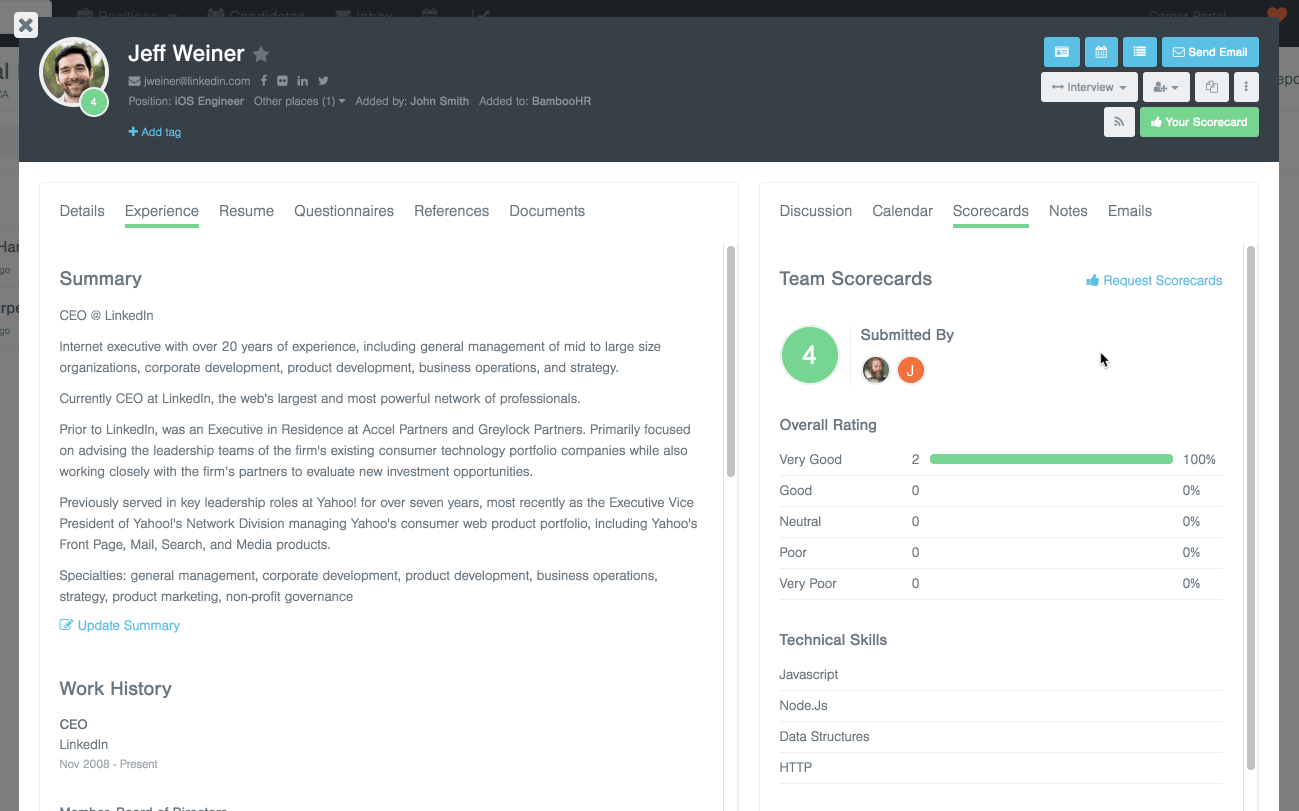This screenshot has width=1299, height=811.
Task: Click the 'Added to: BambooHR' text
Action: [535, 101]
